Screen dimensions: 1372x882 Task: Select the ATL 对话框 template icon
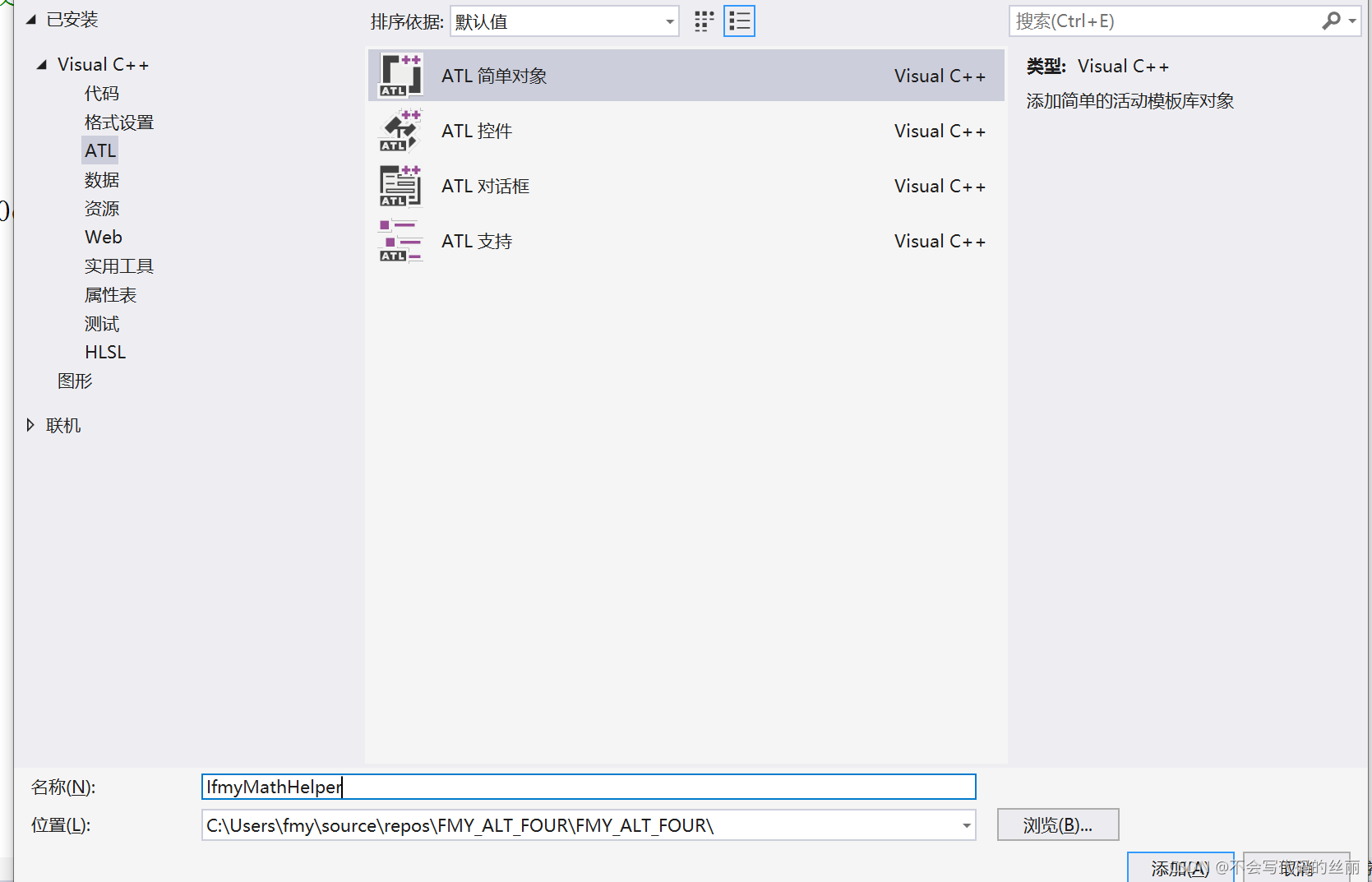click(x=400, y=186)
